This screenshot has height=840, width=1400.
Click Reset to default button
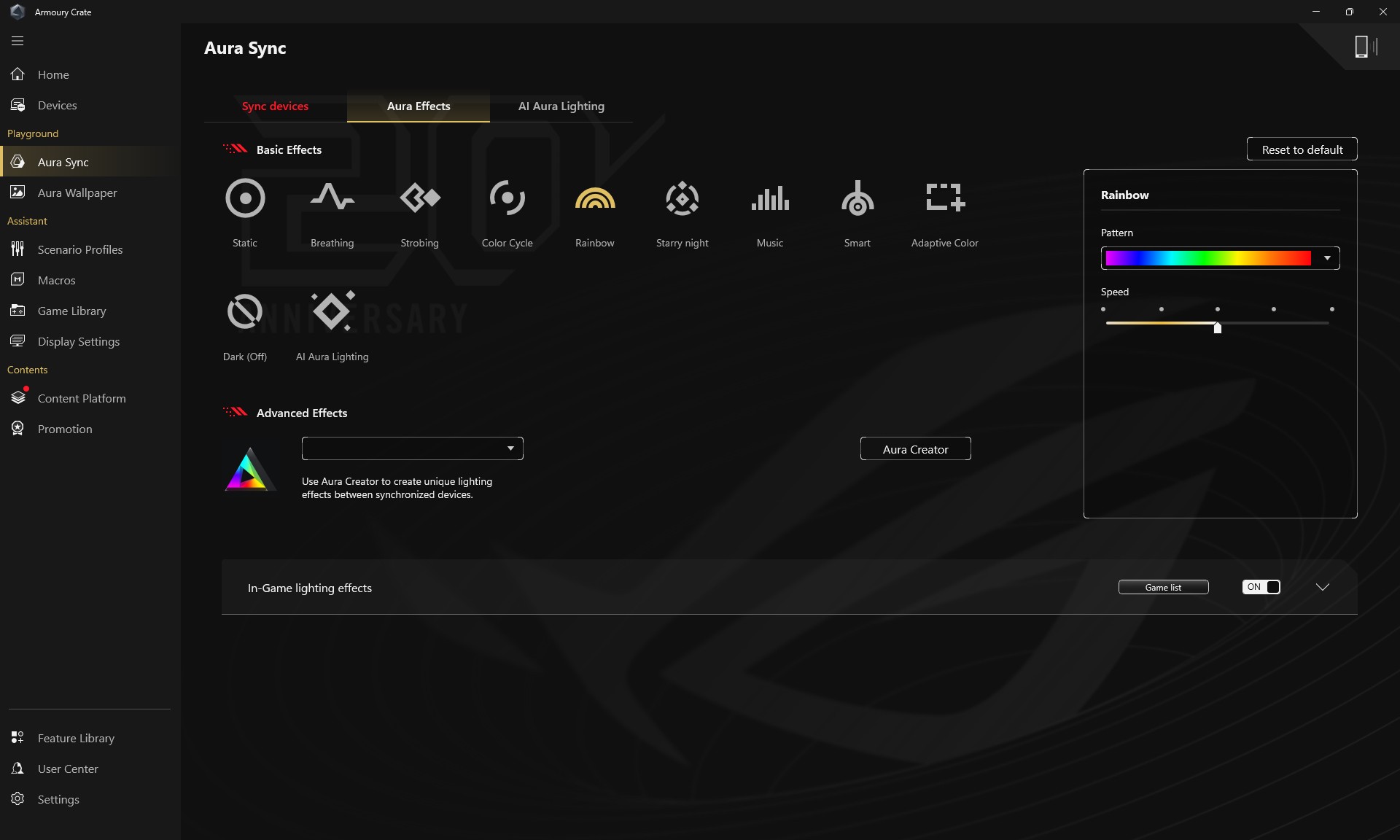click(1302, 149)
